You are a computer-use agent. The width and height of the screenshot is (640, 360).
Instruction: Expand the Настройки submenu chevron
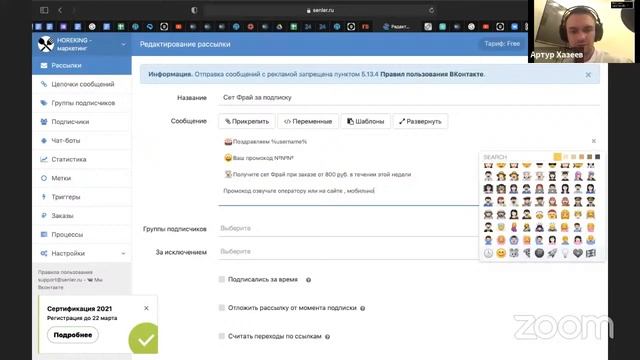point(123,253)
